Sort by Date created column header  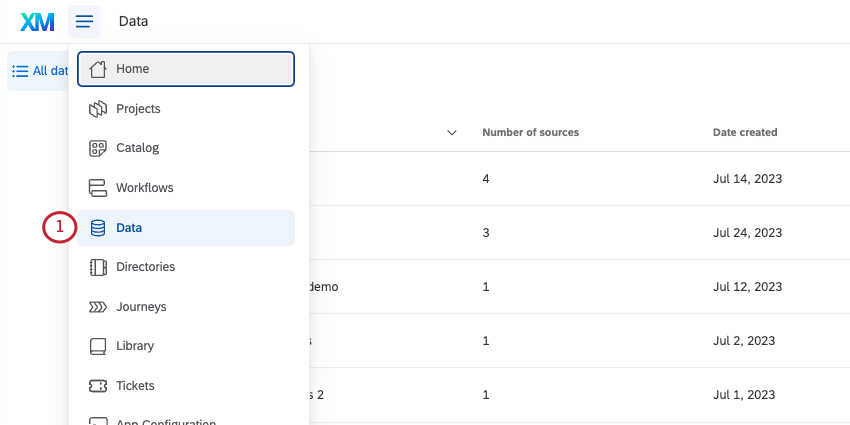[x=744, y=132]
